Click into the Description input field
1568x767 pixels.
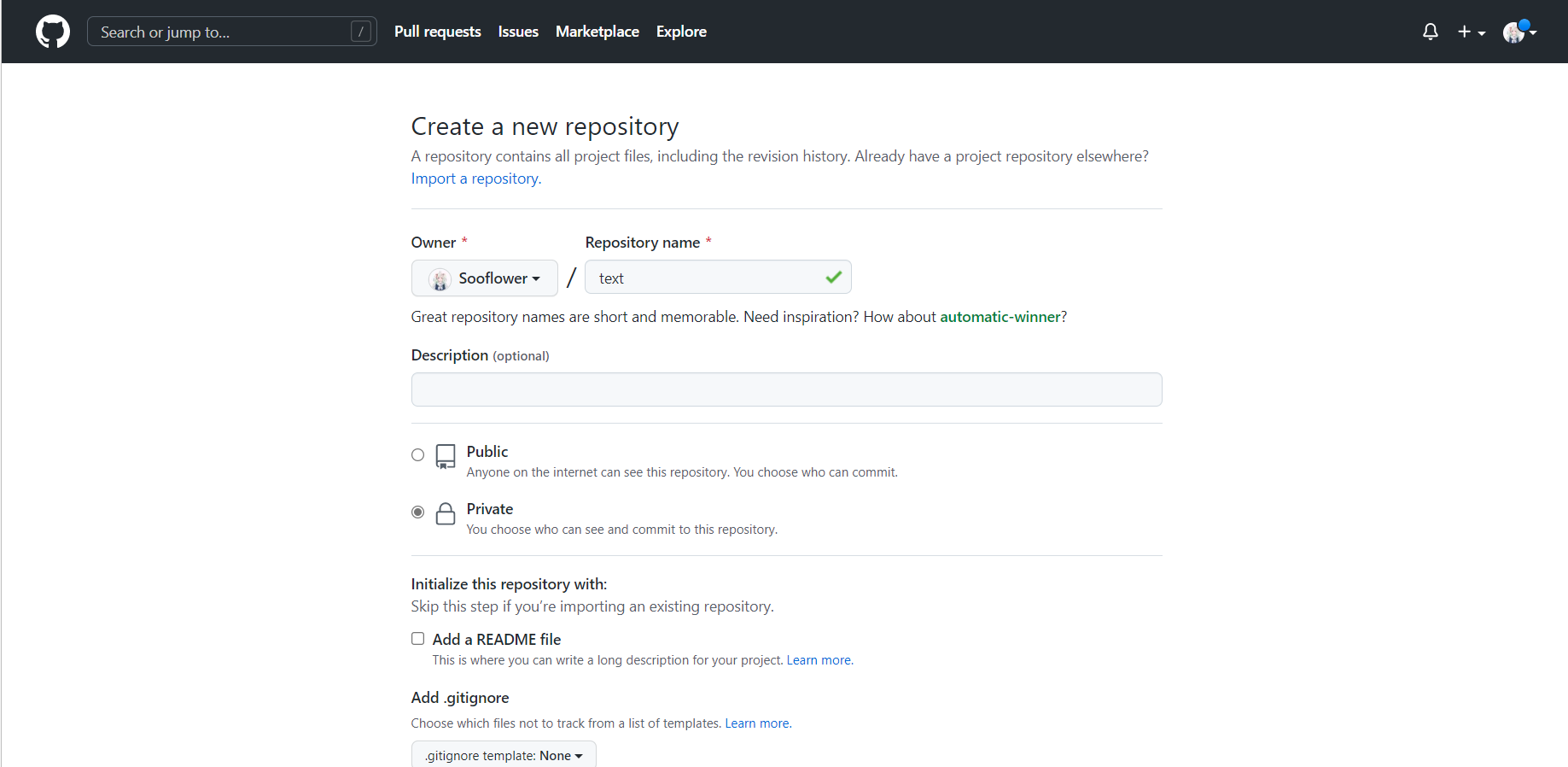point(786,389)
